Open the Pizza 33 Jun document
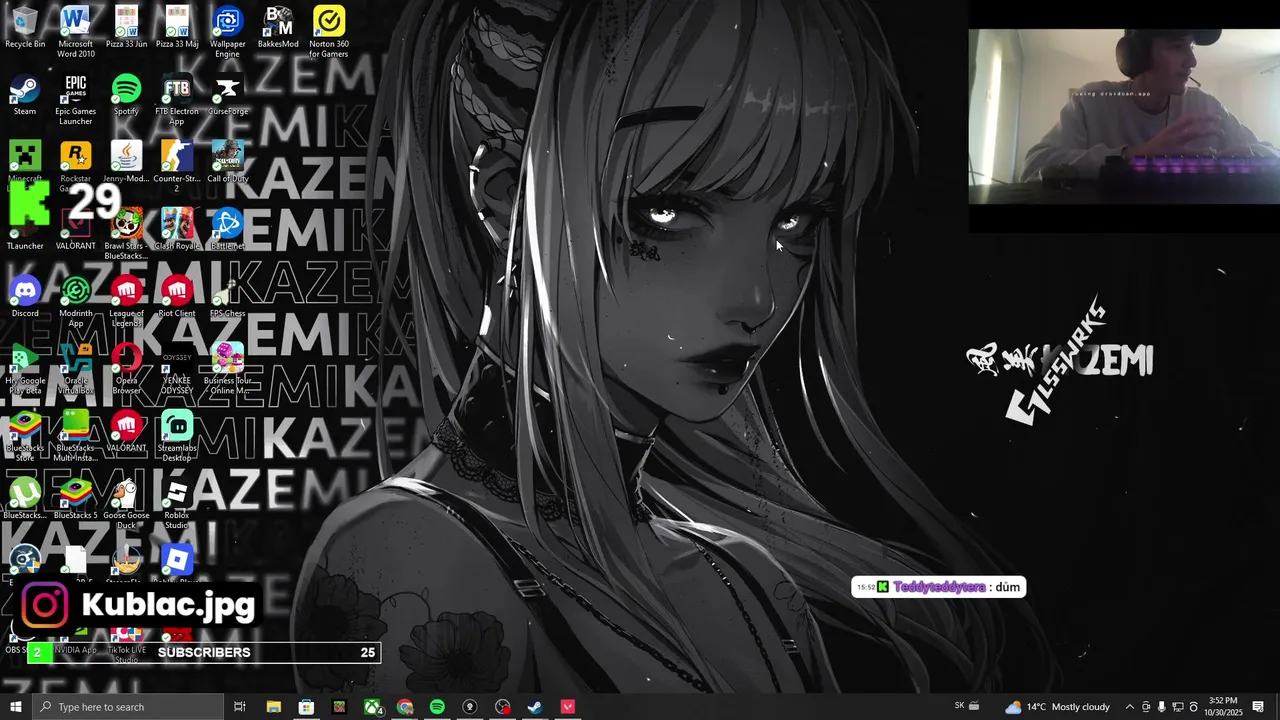1280x720 pixels. pyautogui.click(x=126, y=28)
